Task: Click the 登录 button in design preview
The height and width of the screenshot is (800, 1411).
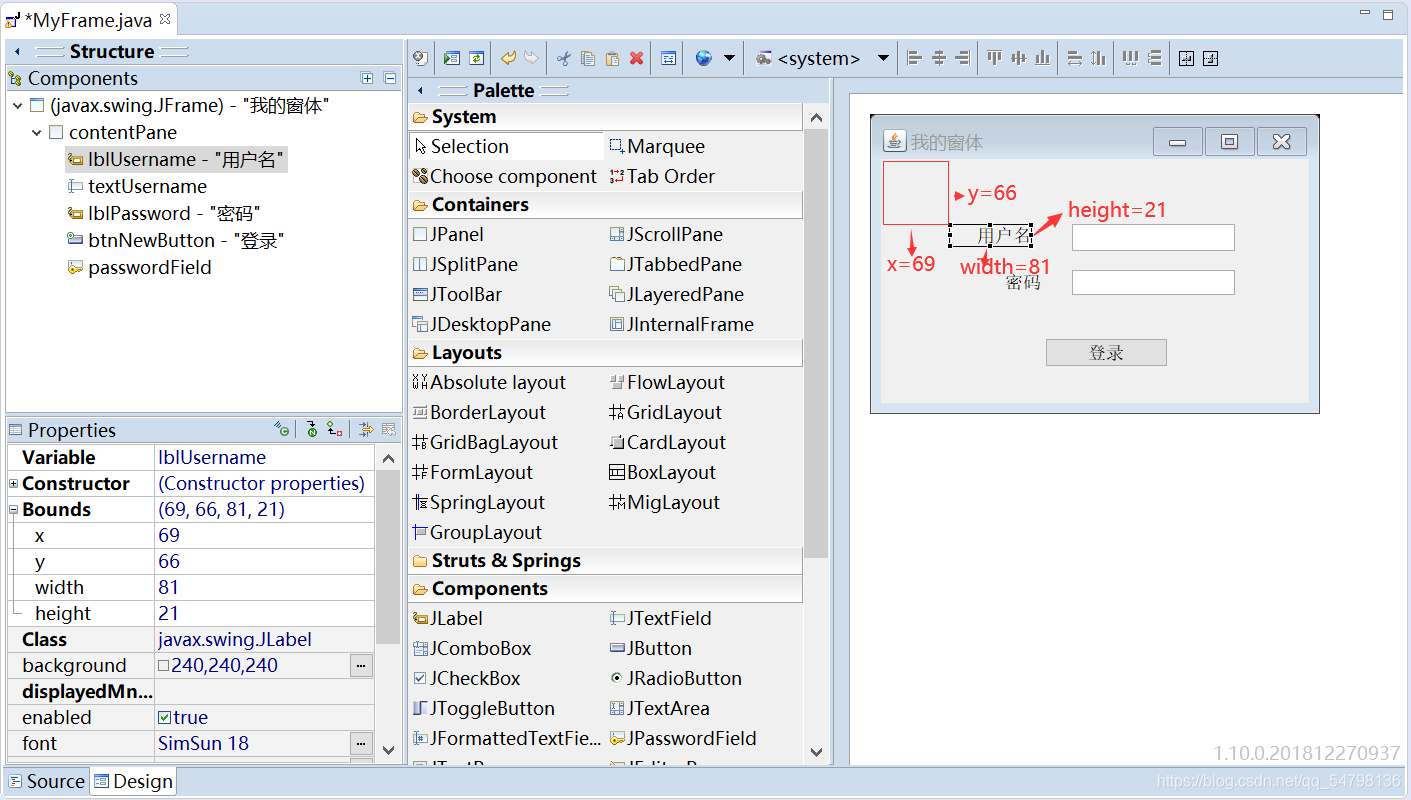Action: click(1106, 352)
